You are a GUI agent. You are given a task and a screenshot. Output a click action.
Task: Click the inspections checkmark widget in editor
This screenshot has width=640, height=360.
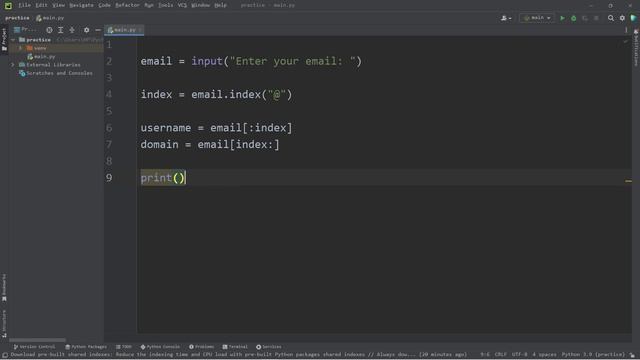click(x=626, y=41)
